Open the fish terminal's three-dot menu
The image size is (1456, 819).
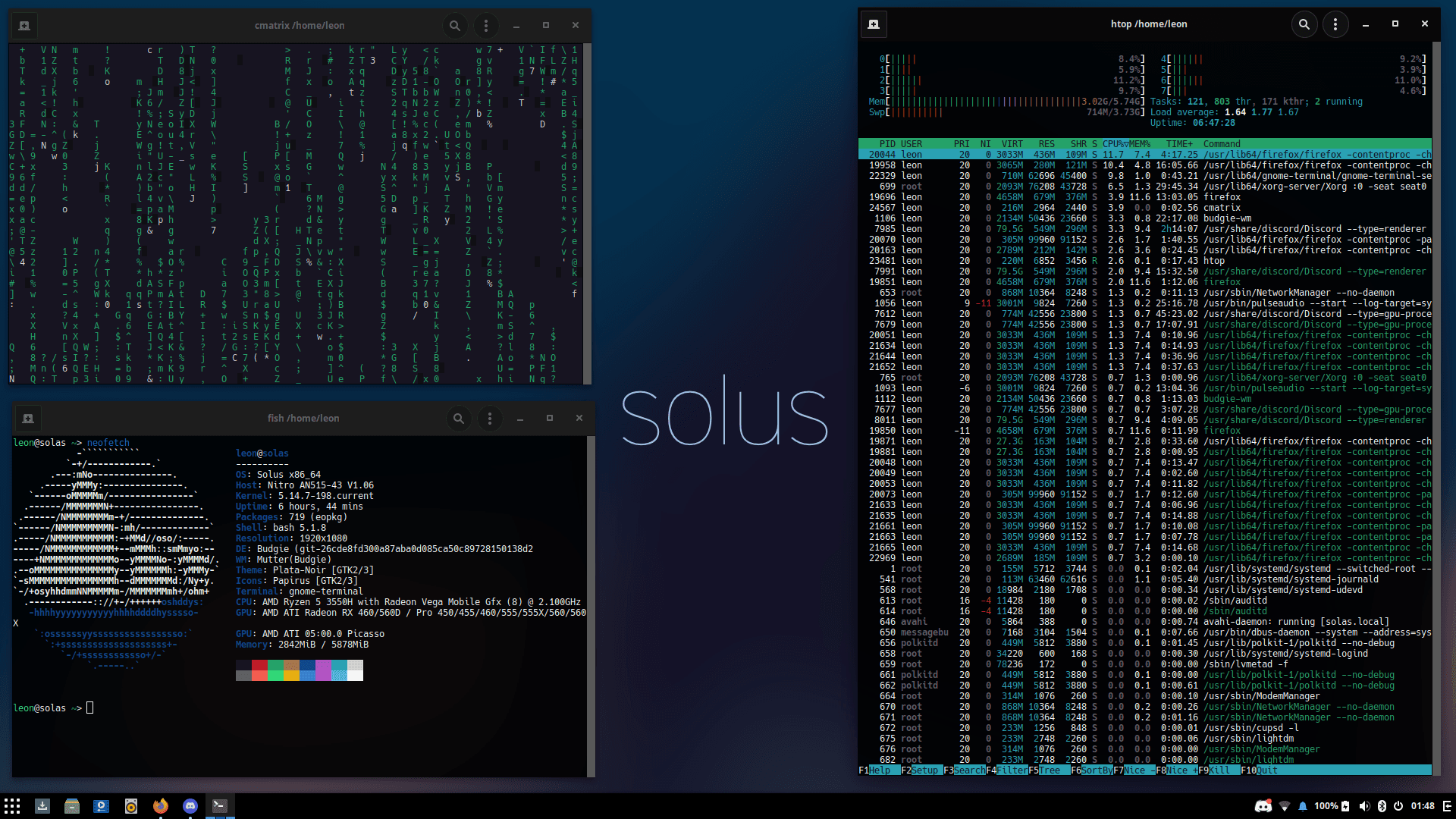coord(490,419)
